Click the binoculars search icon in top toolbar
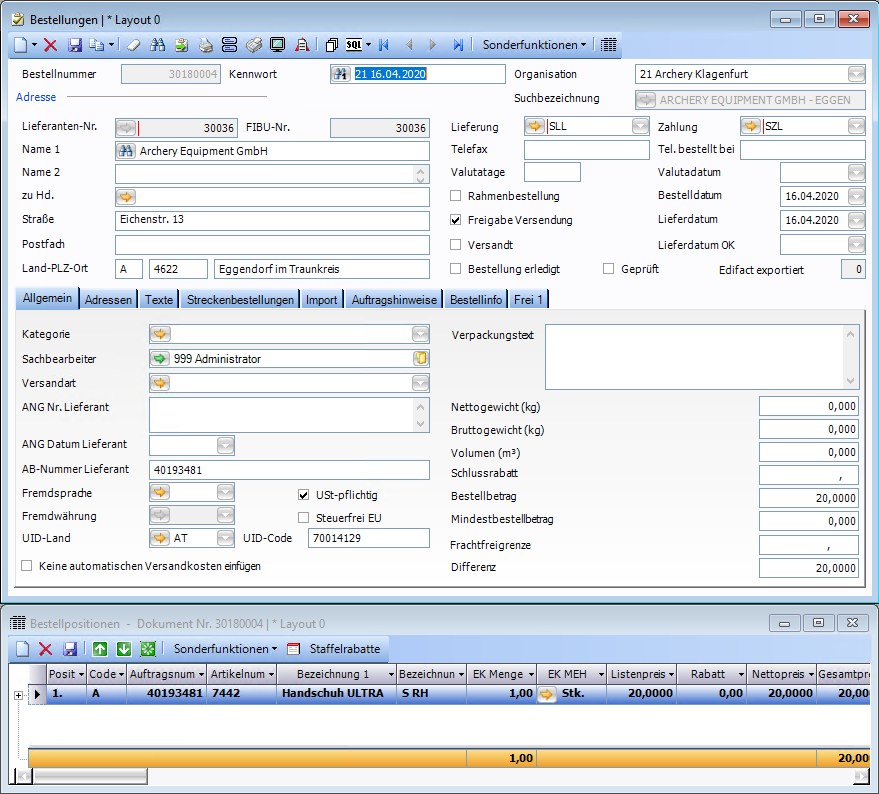 point(158,45)
